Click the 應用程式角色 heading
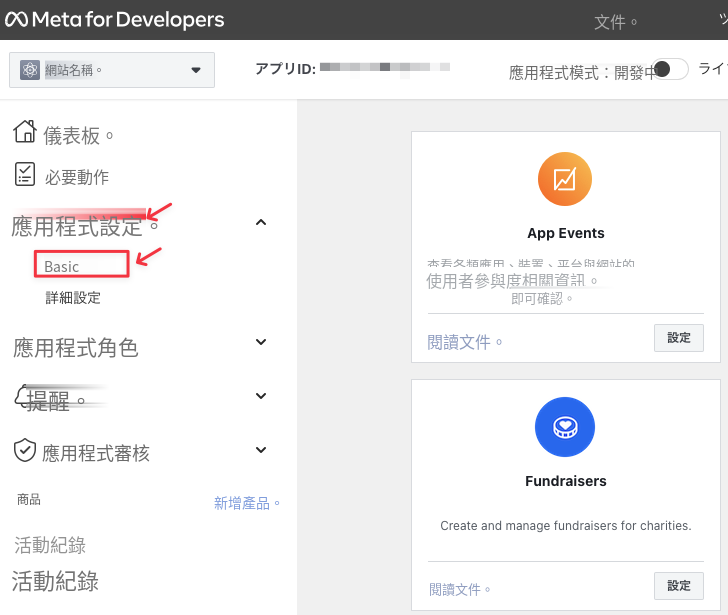Viewport: 728px width, 615px height. (76, 348)
